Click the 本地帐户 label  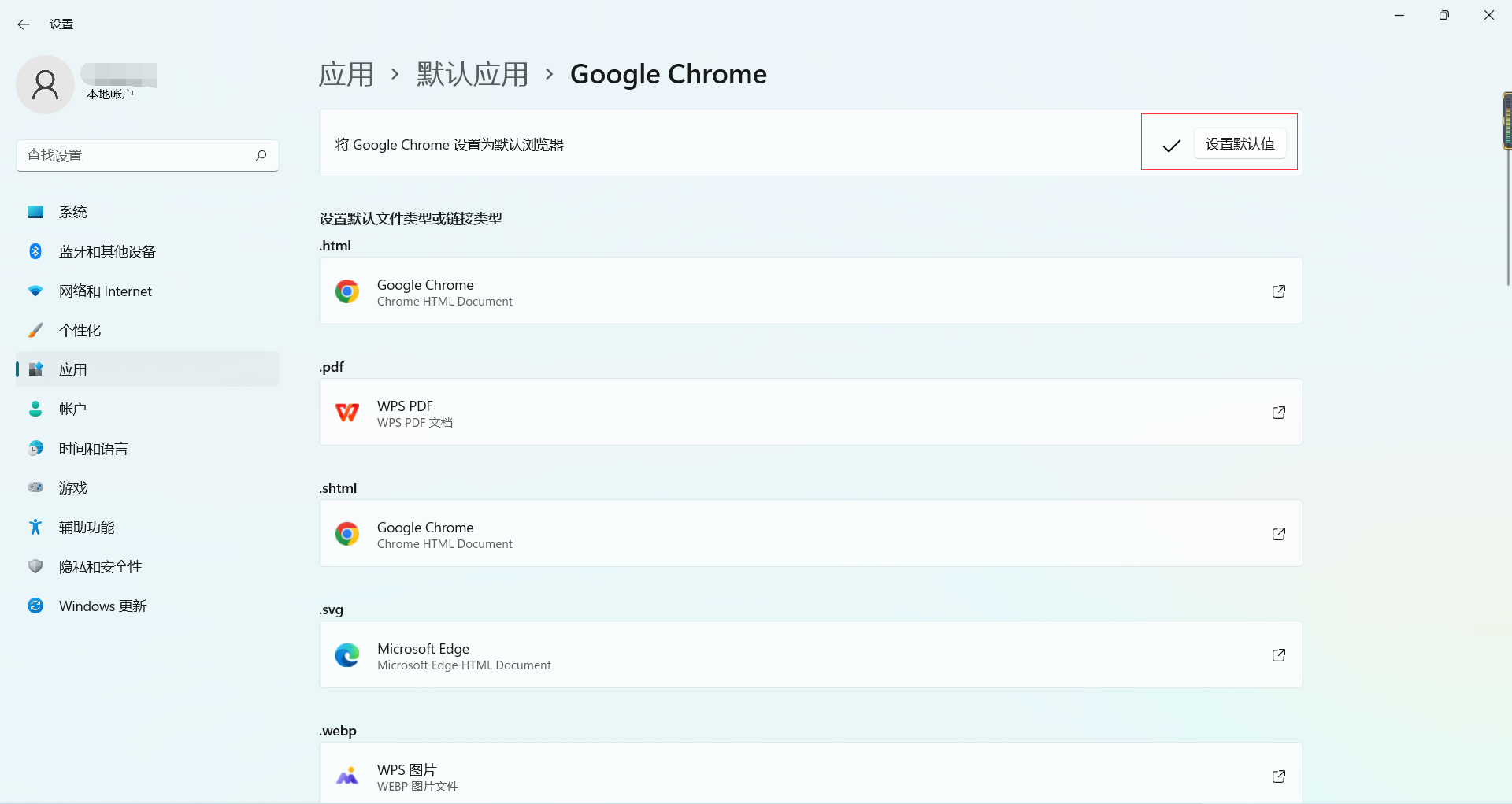[x=109, y=94]
